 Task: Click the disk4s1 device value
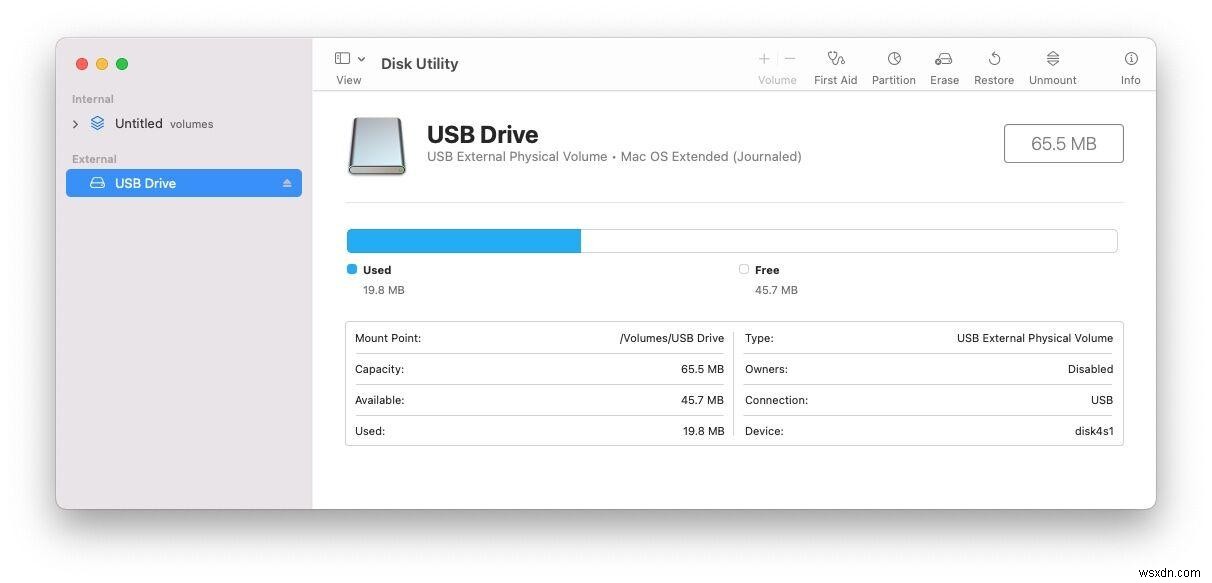click(x=1094, y=431)
